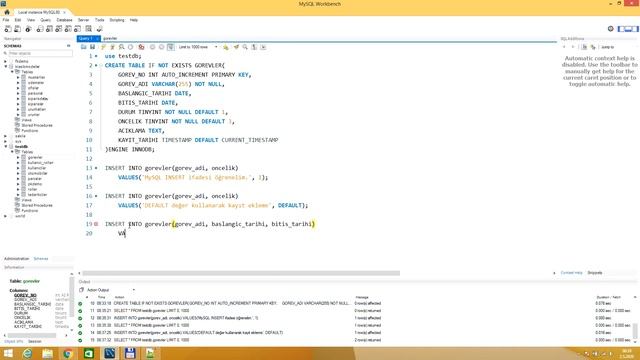Click the Snippets tab
This screenshot has width=640, height=360.
coord(595,273)
